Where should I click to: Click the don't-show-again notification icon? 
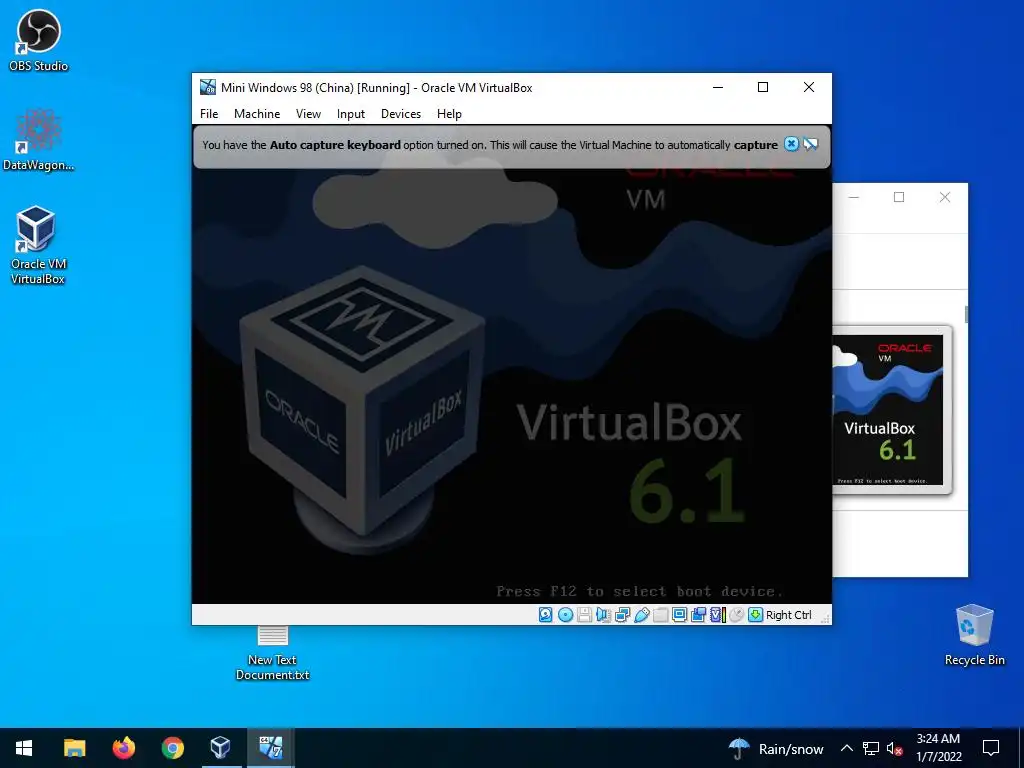811,144
